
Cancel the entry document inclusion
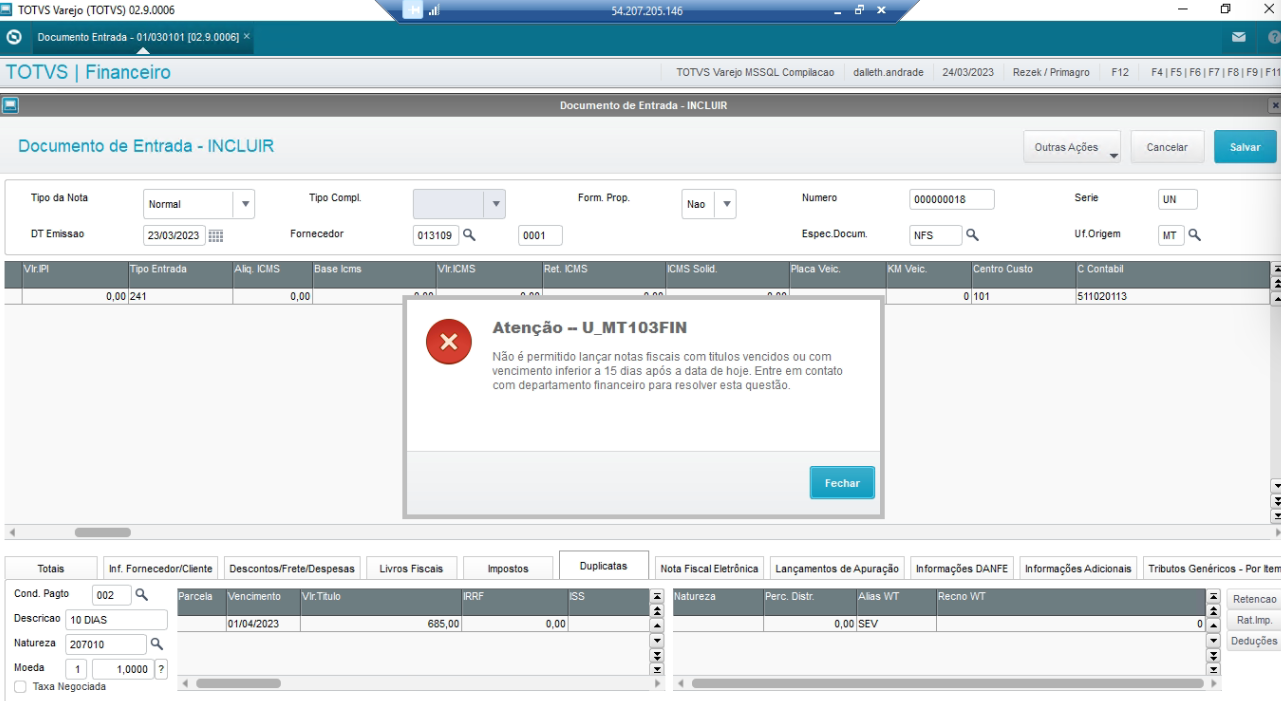click(x=1167, y=147)
